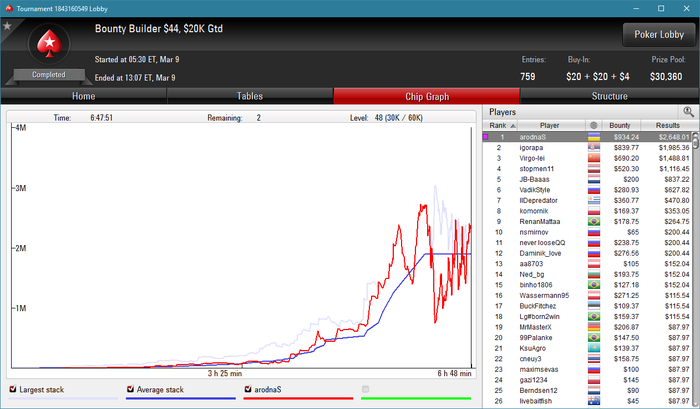Sort players by Player column
The height and width of the screenshot is (409, 700).
(x=549, y=125)
